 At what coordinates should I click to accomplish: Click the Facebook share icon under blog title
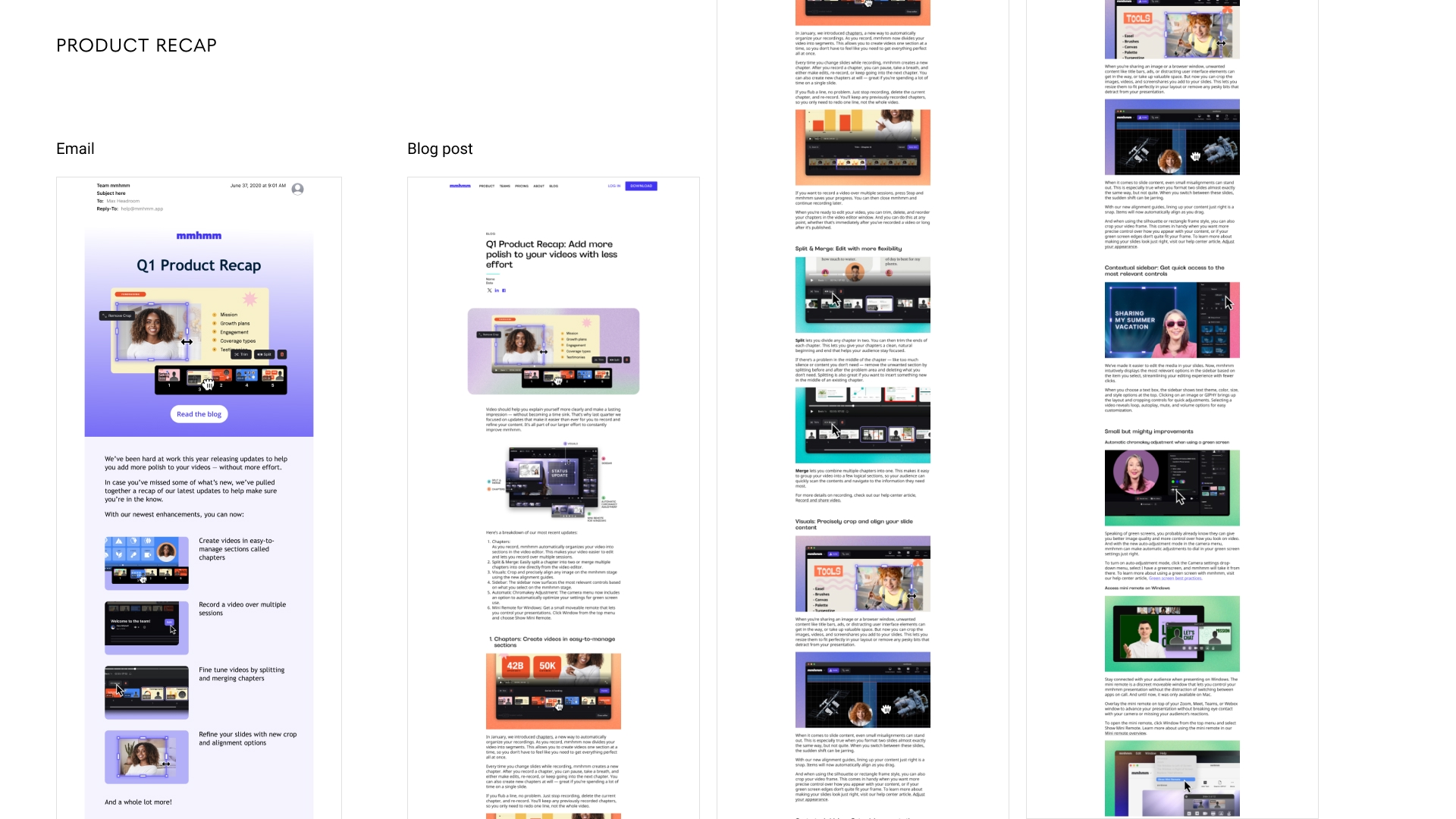504,290
